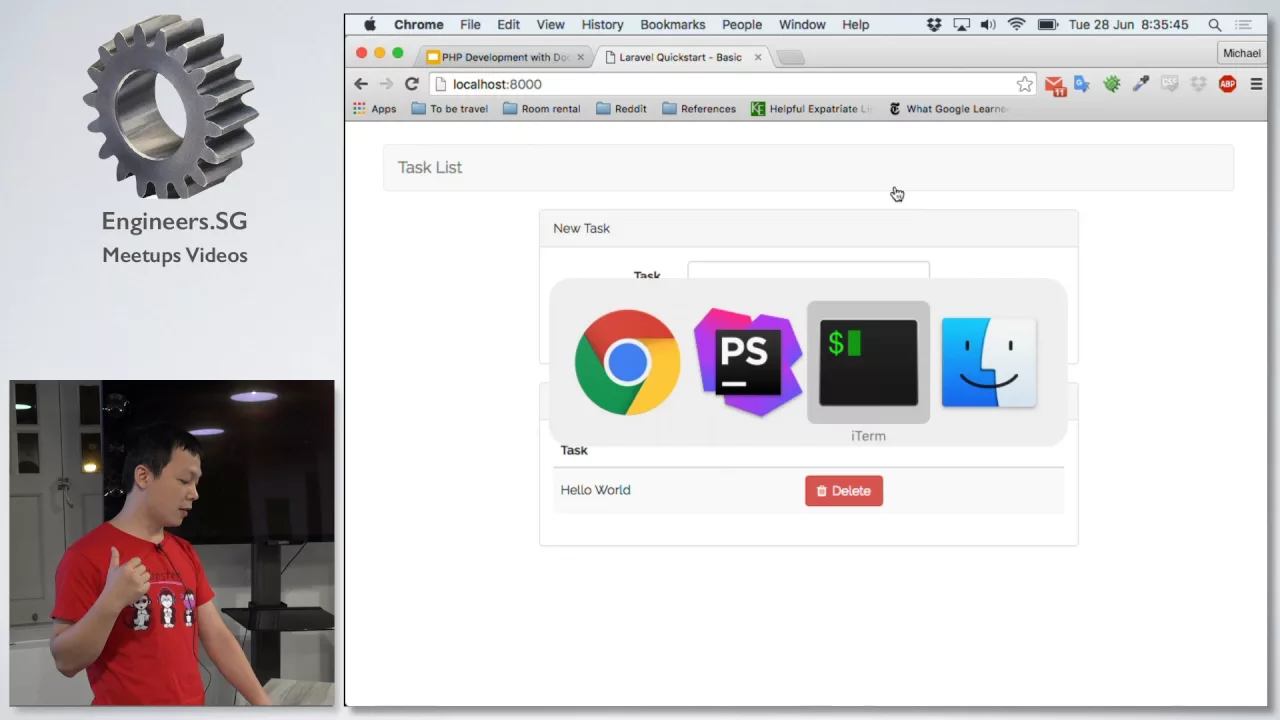Open the Dropbox extension in Chrome toolbar
The width and height of the screenshot is (1280, 720).
click(x=1198, y=84)
